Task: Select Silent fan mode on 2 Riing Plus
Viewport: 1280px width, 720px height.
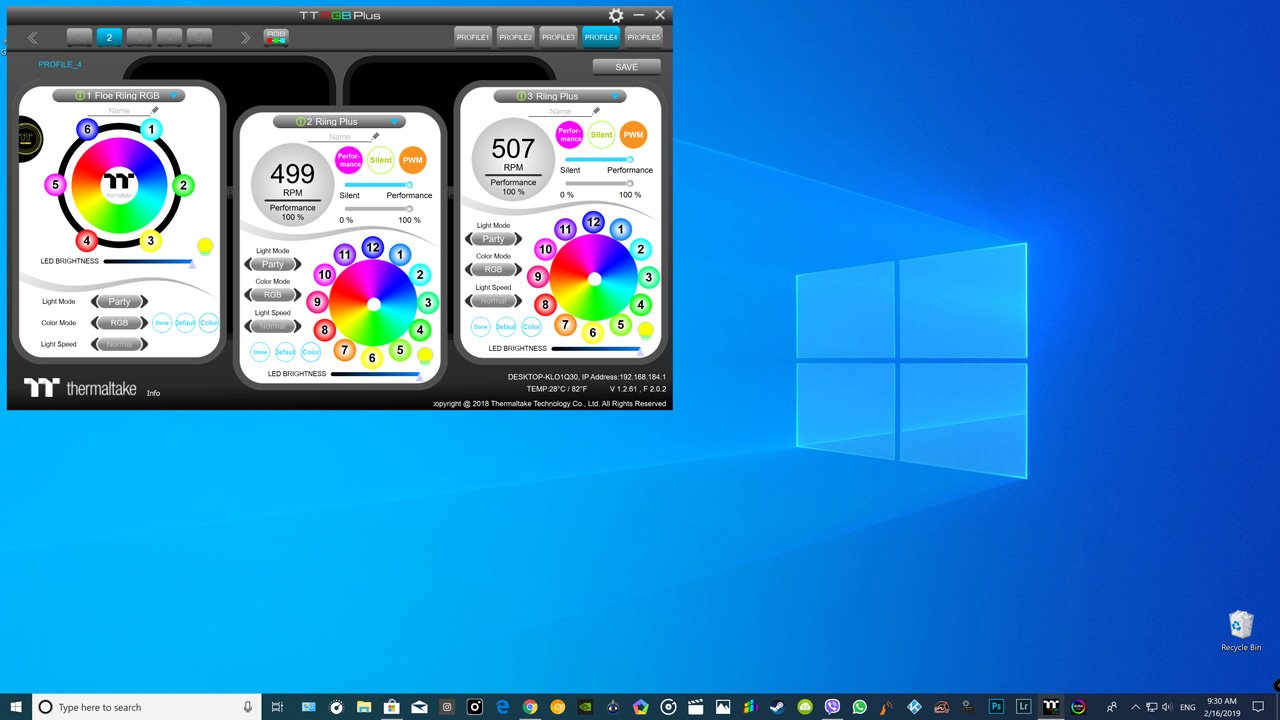Action: (381, 160)
